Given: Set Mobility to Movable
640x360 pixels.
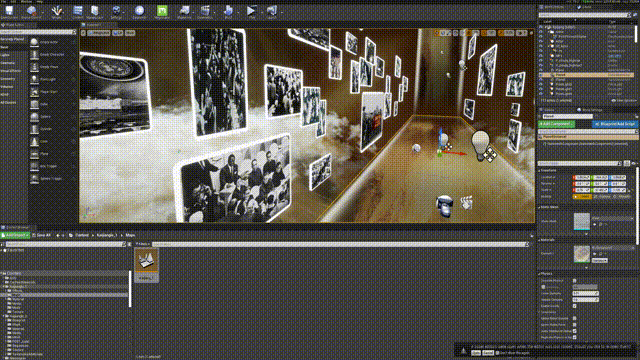Looking at the screenshot, I should [622, 197].
